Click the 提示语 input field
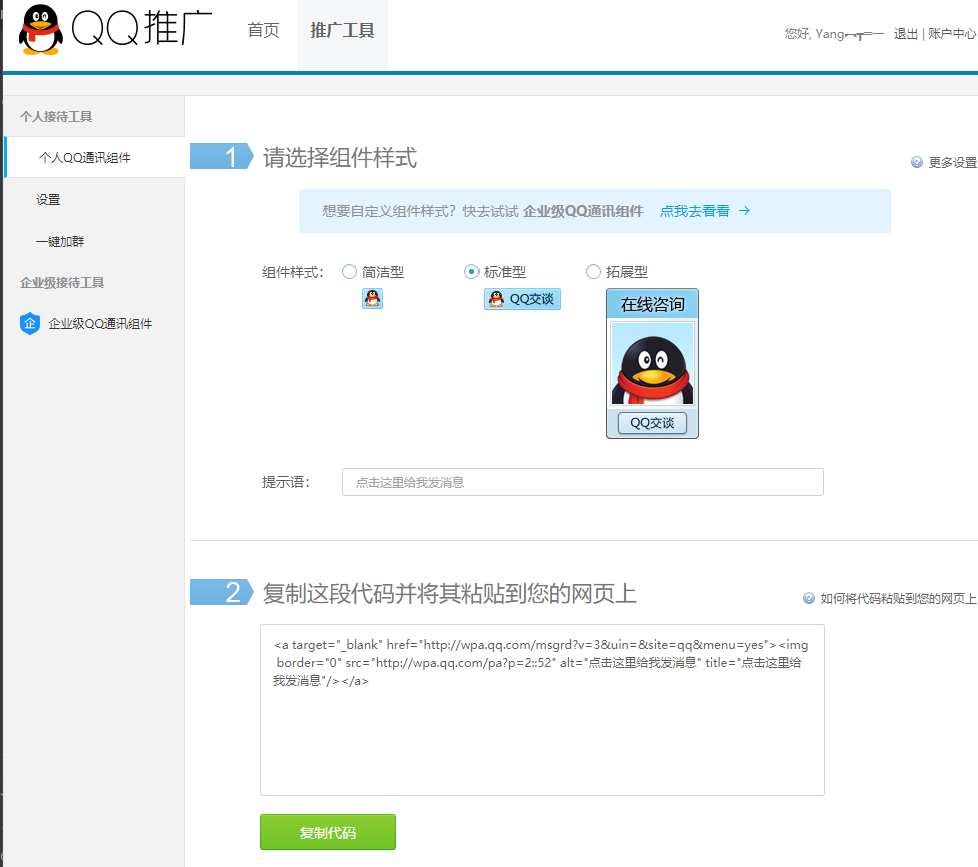 click(x=583, y=482)
